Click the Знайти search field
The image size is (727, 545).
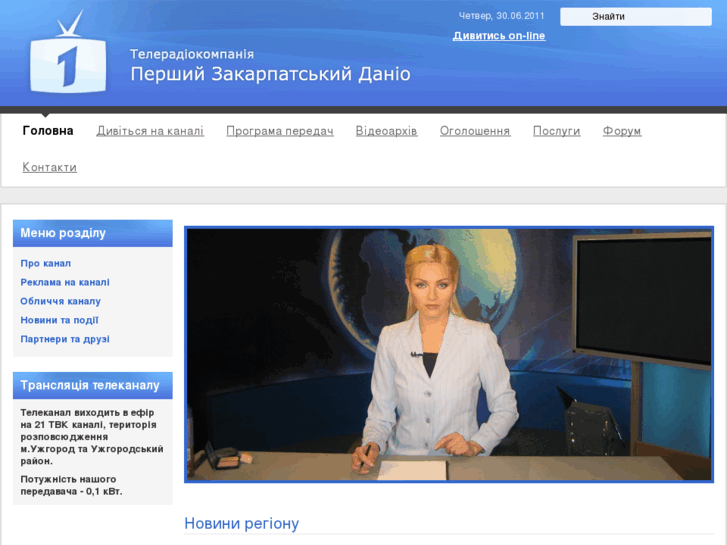coord(636,17)
